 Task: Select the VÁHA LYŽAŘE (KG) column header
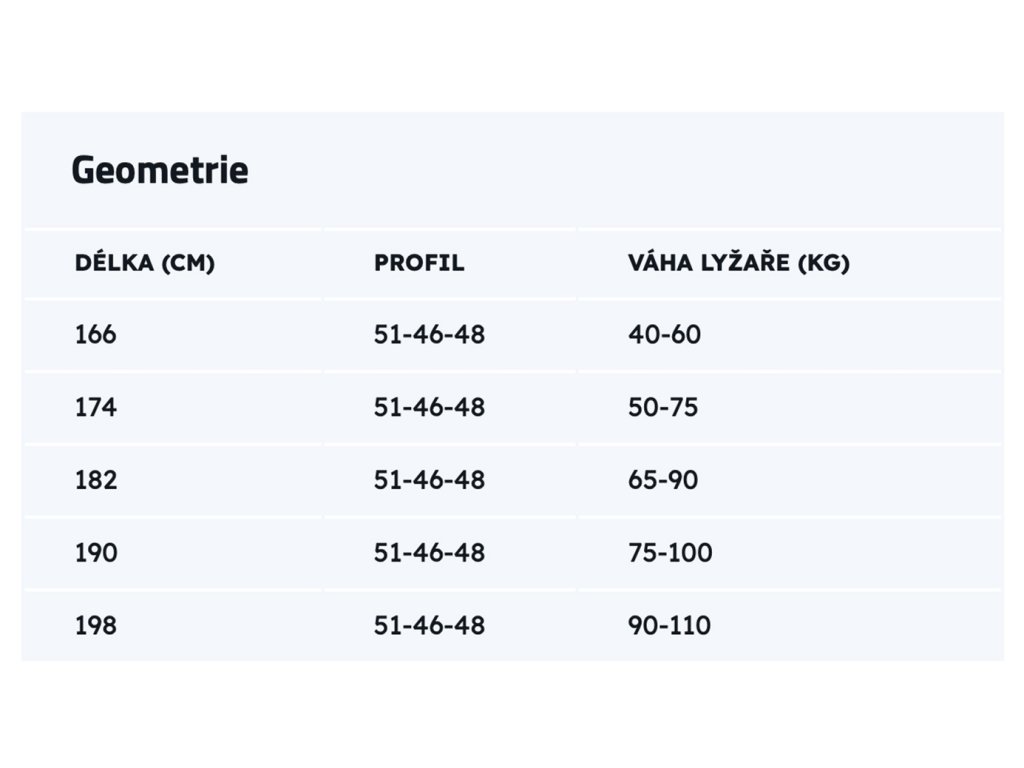(x=739, y=263)
